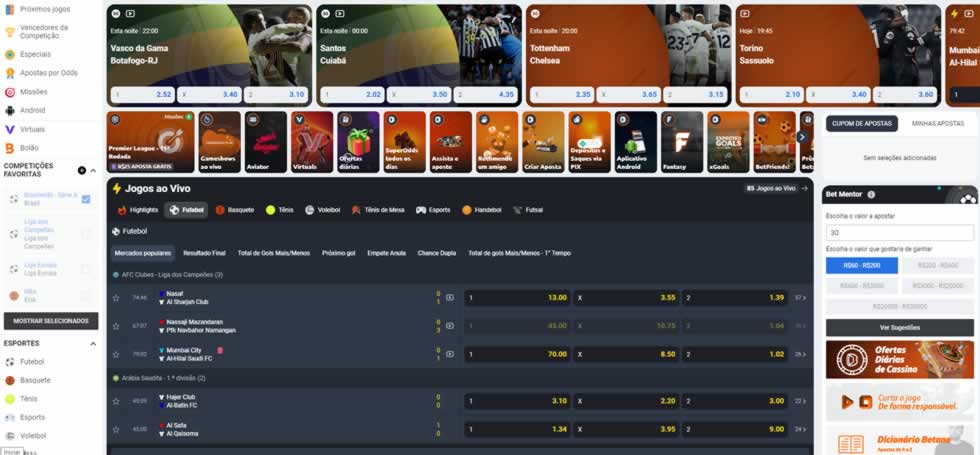The width and height of the screenshot is (980, 455).
Task: Switch to Highlights live tab
Action: (138, 210)
